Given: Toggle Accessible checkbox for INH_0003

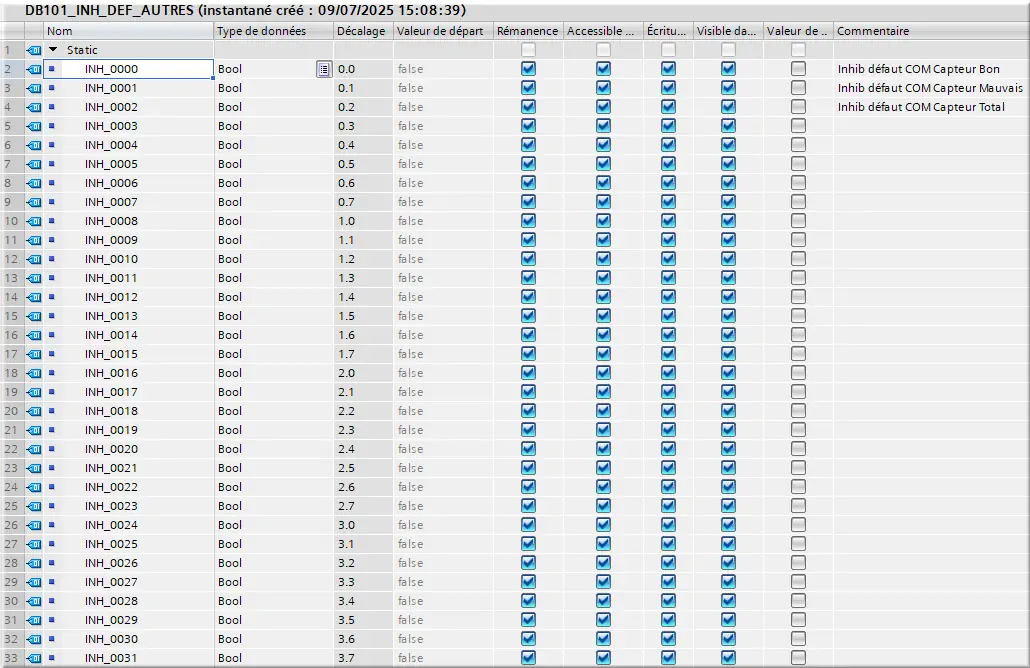Looking at the screenshot, I should [603, 125].
